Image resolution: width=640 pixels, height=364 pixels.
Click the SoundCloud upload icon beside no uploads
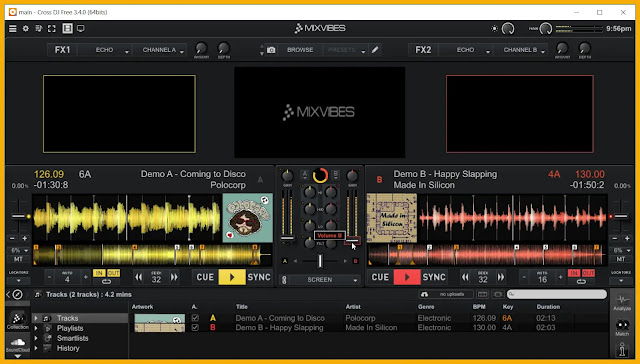point(424,294)
